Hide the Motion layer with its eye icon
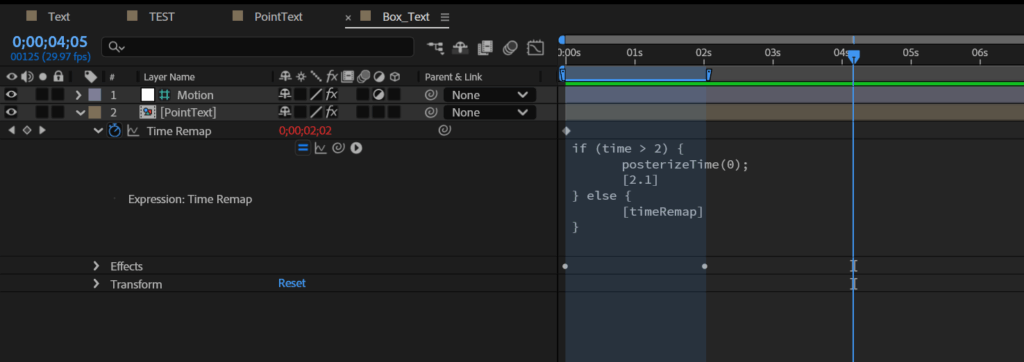 (x=11, y=95)
